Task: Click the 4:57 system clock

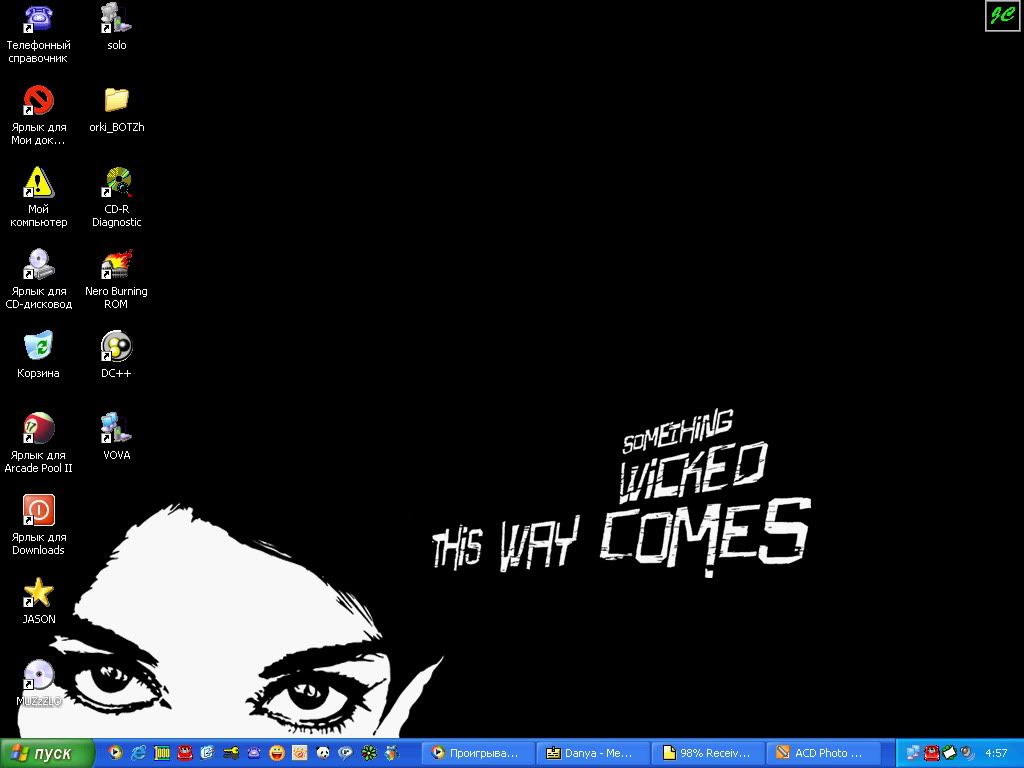Action: [x=996, y=753]
